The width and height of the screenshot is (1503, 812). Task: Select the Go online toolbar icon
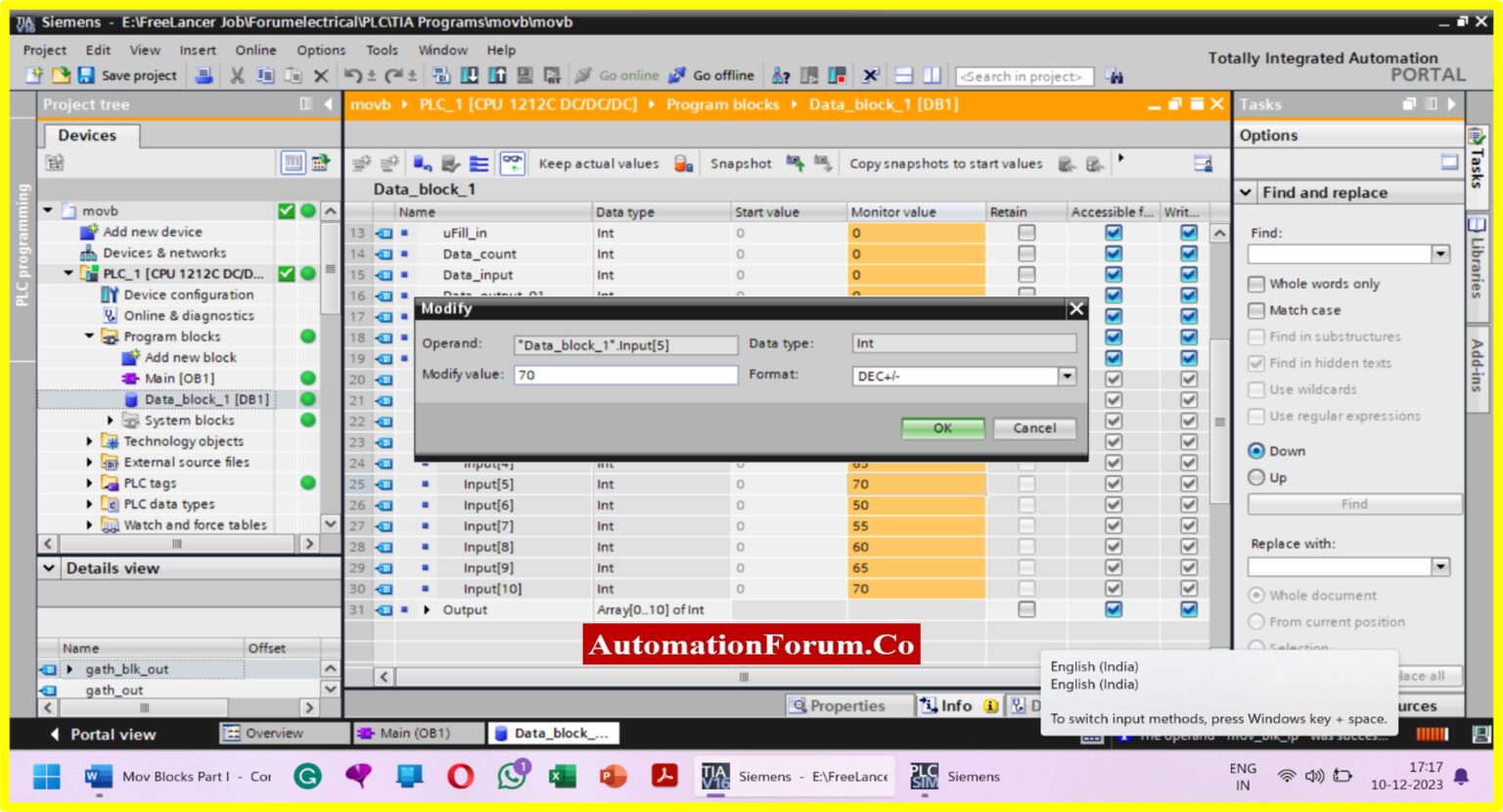point(584,75)
